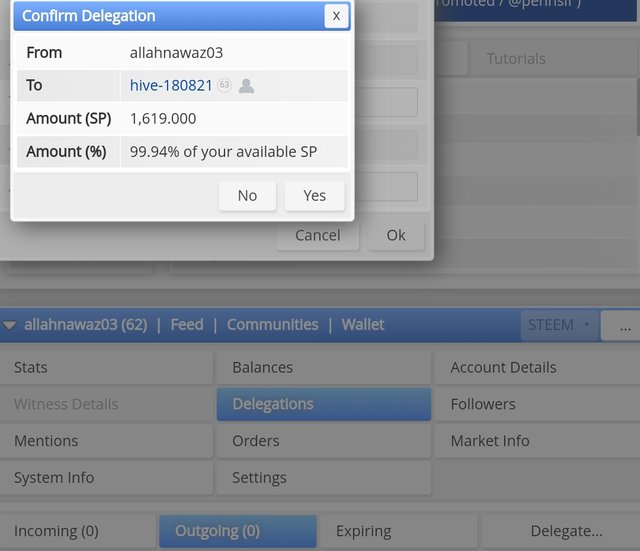Open Market Info tab
This screenshot has height=551, width=640.
(x=537, y=441)
